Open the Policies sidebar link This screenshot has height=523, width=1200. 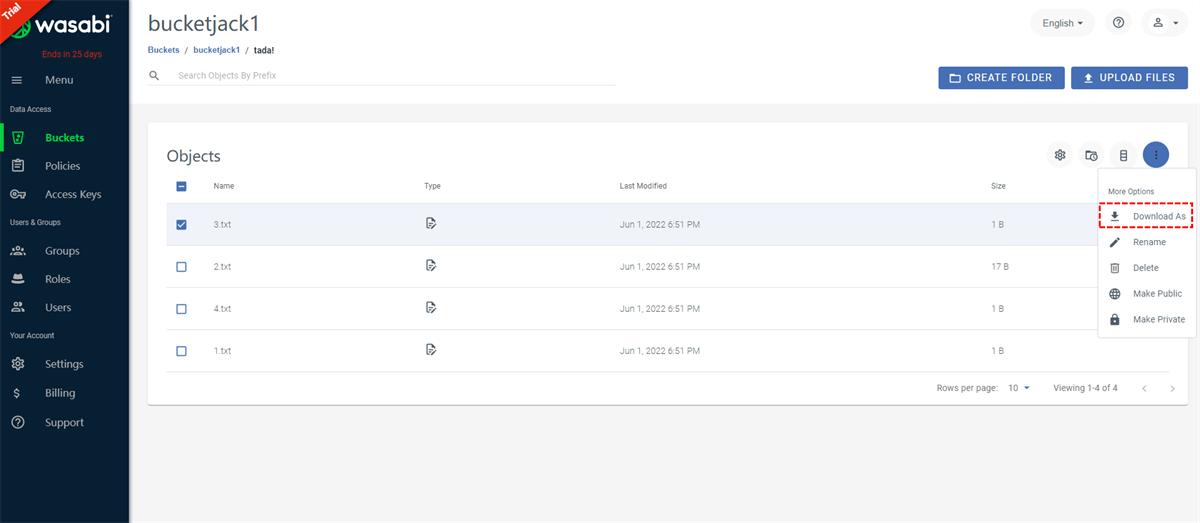[63, 166]
